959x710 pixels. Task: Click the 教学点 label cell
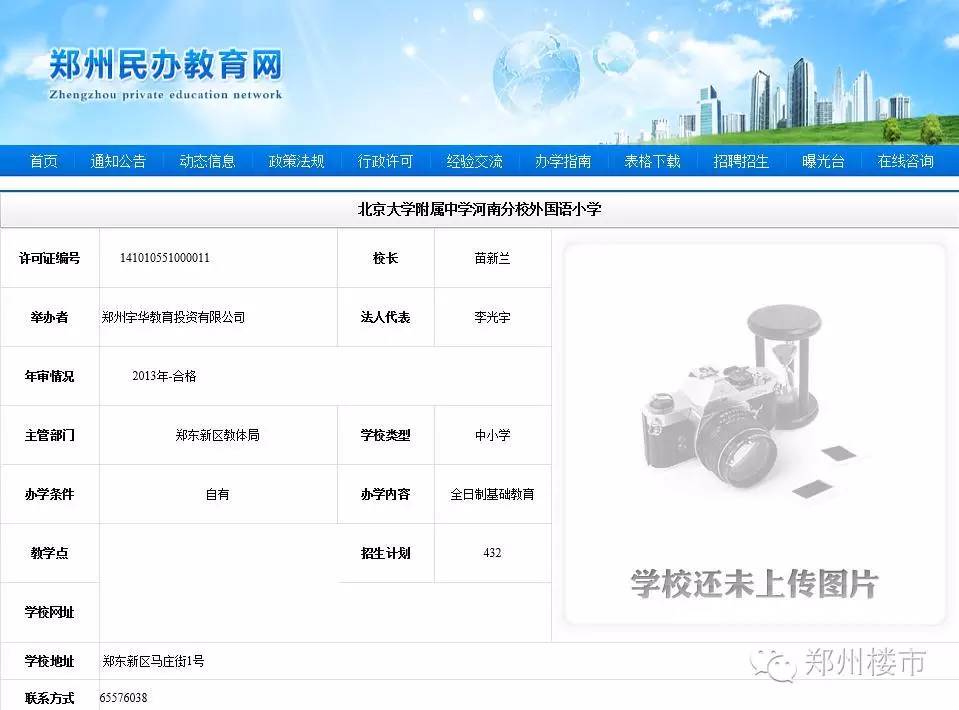50,553
